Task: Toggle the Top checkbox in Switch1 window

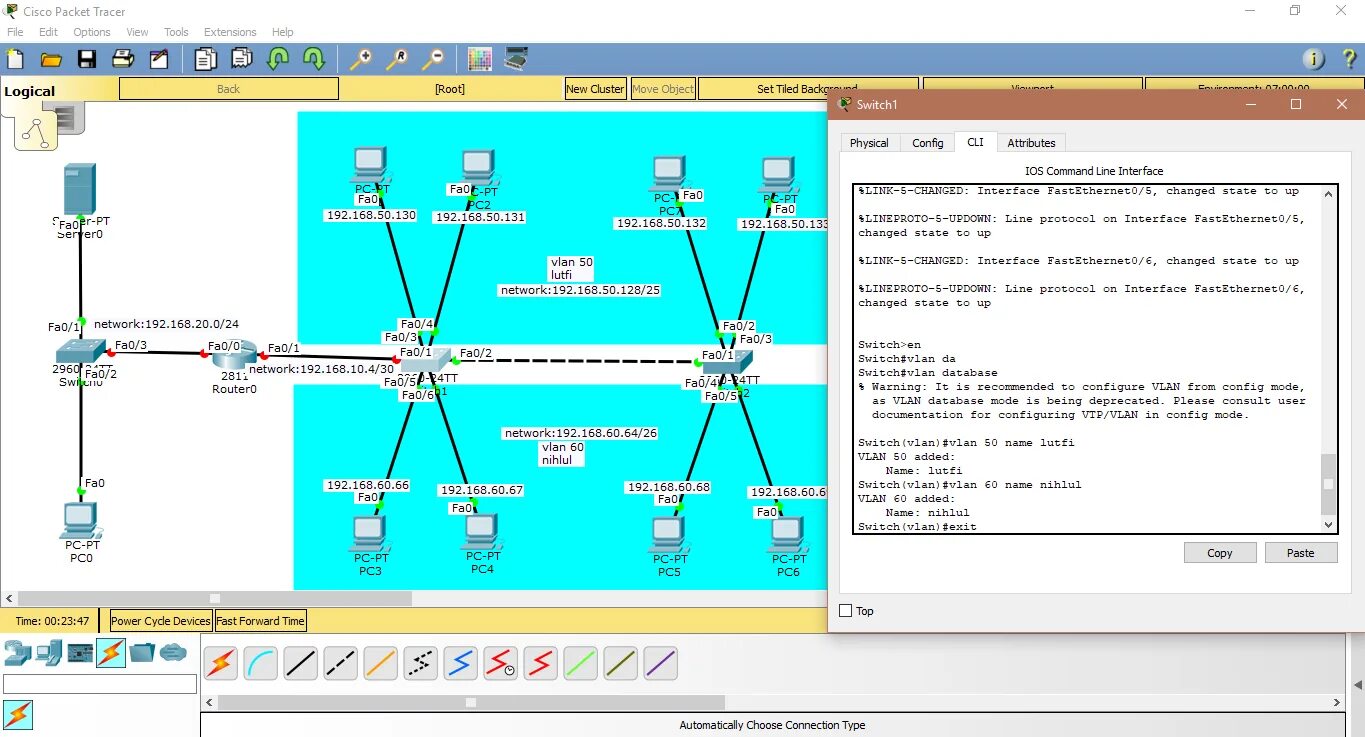Action: 846,611
